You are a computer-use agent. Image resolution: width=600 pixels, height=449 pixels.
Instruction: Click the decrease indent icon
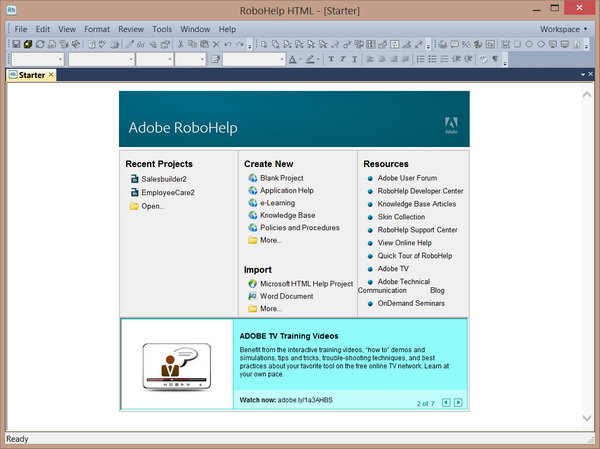(x=456, y=59)
